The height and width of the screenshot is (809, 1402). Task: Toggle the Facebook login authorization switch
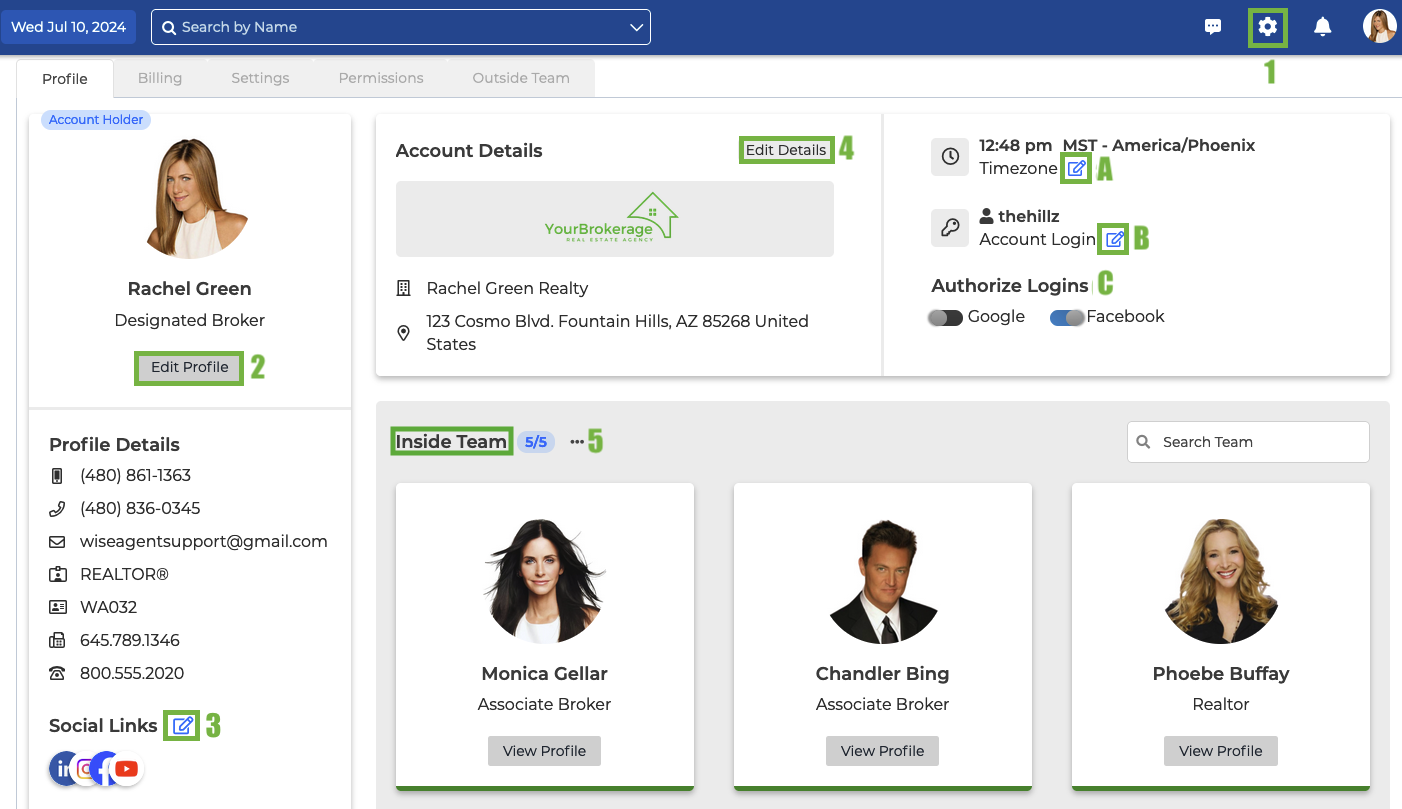(x=1067, y=317)
